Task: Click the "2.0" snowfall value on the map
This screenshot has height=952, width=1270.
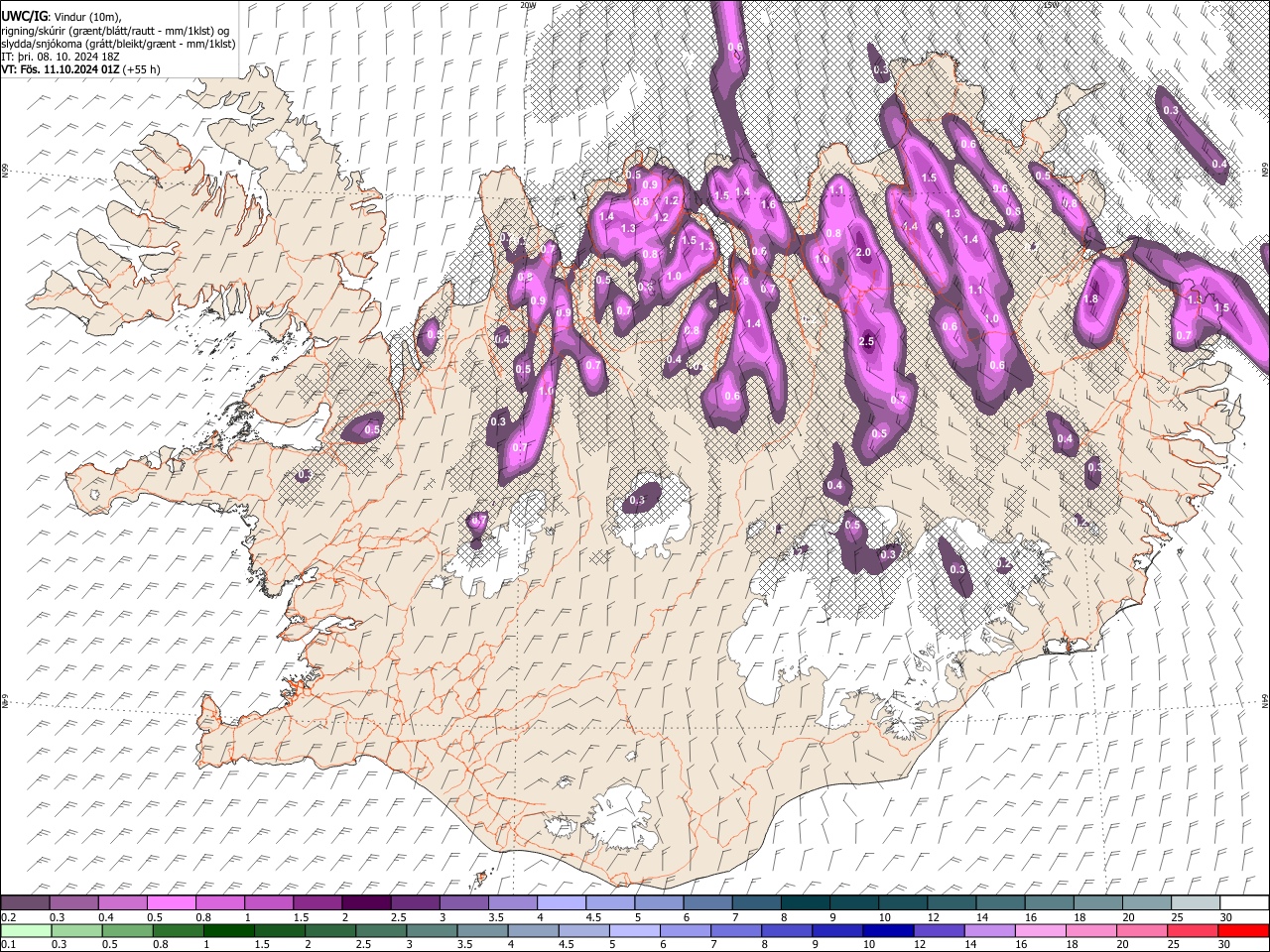Action: [863, 253]
